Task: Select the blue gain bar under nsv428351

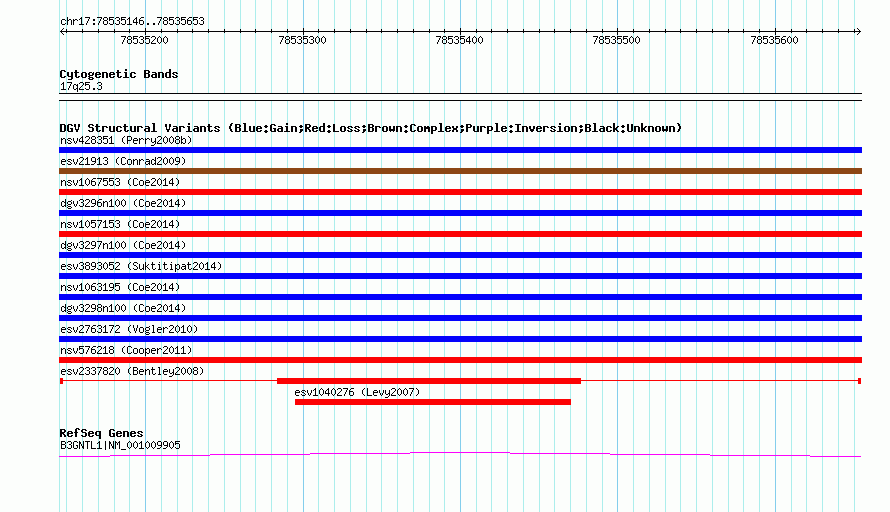Action: click(x=460, y=150)
